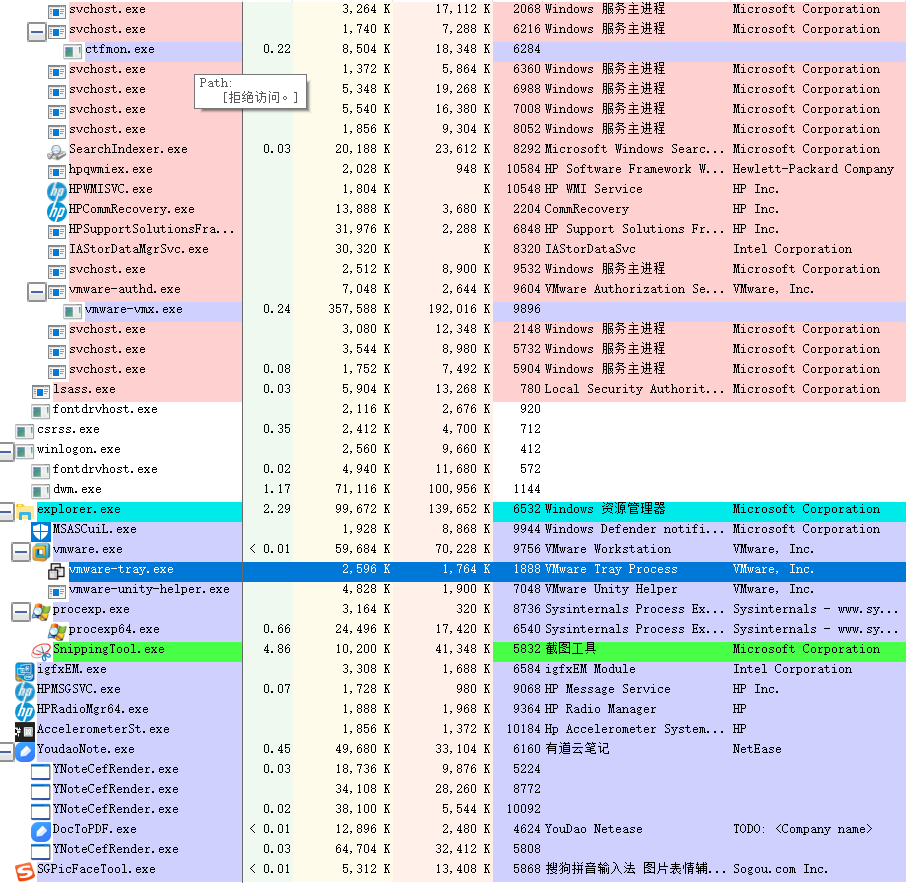Click the Intel Corporation cell of igfxEM.exe
The width and height of the screenshot is (910, 883).
(792, 669)
